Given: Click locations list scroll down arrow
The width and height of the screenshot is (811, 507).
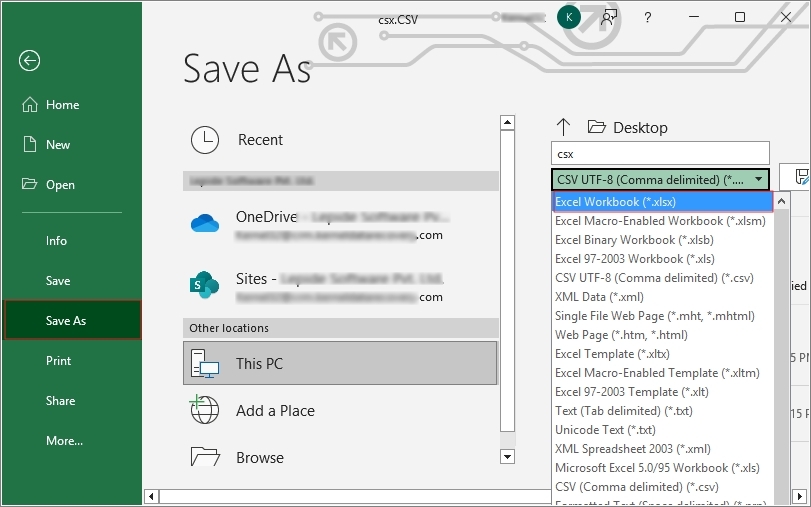Looking at the screenshot, I should 507,457.
